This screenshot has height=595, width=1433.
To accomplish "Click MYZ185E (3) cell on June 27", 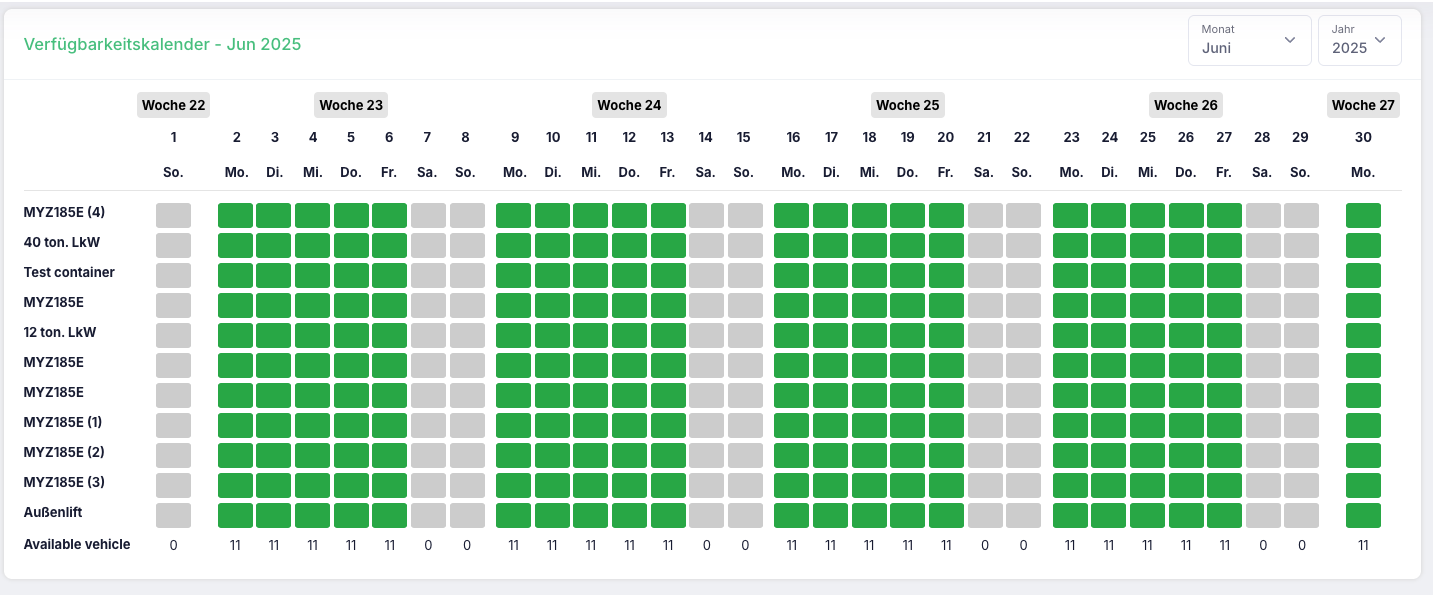I will (1224, 485).
